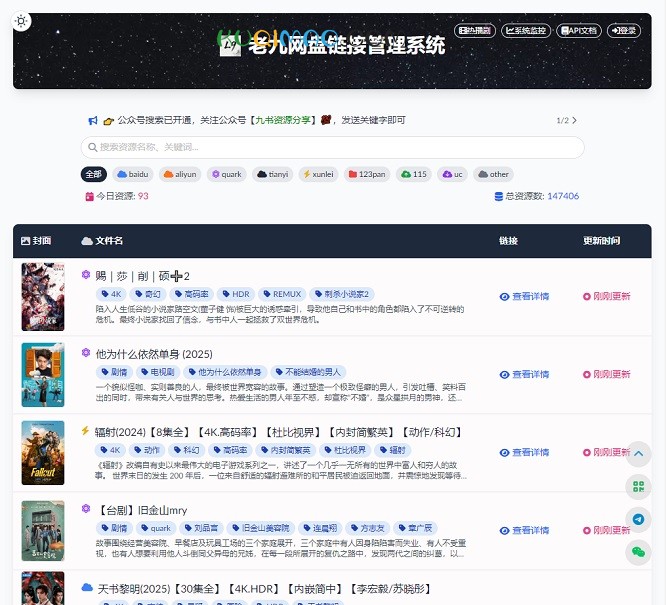
Task: Click the 九书资源分享 announcement link
Action: (x=282, y=121)
